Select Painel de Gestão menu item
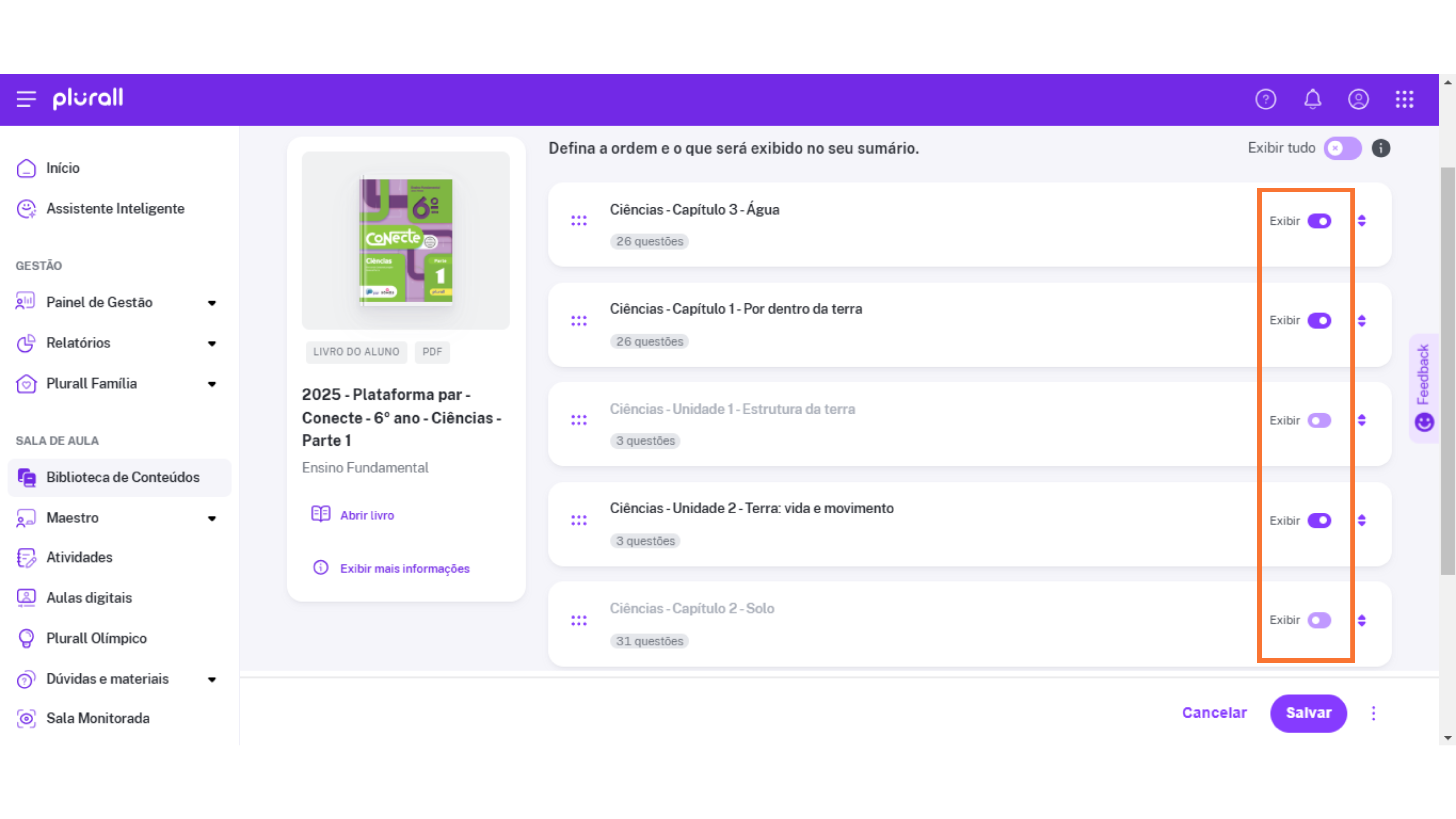1456x819 pixels. (x=99, y=302)
